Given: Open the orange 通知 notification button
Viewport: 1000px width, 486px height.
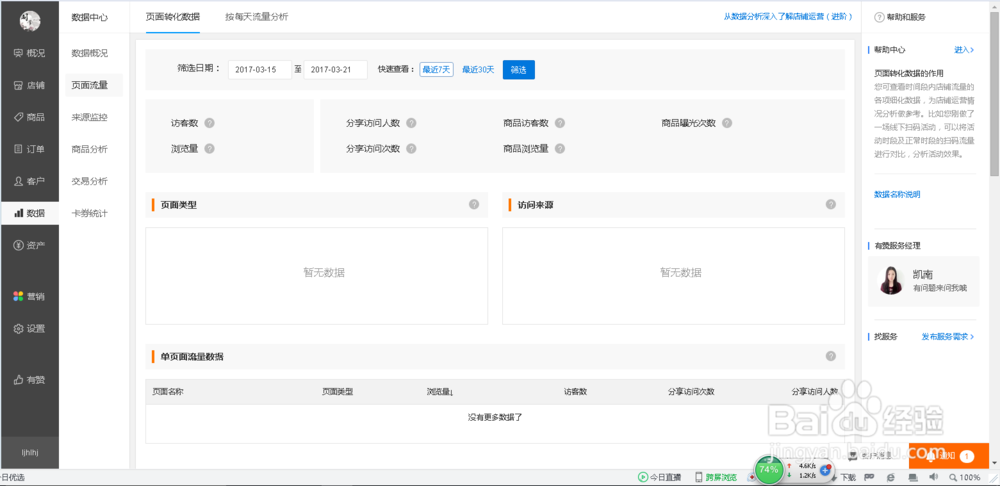Looking at the screenshot, I should [948, 455].
